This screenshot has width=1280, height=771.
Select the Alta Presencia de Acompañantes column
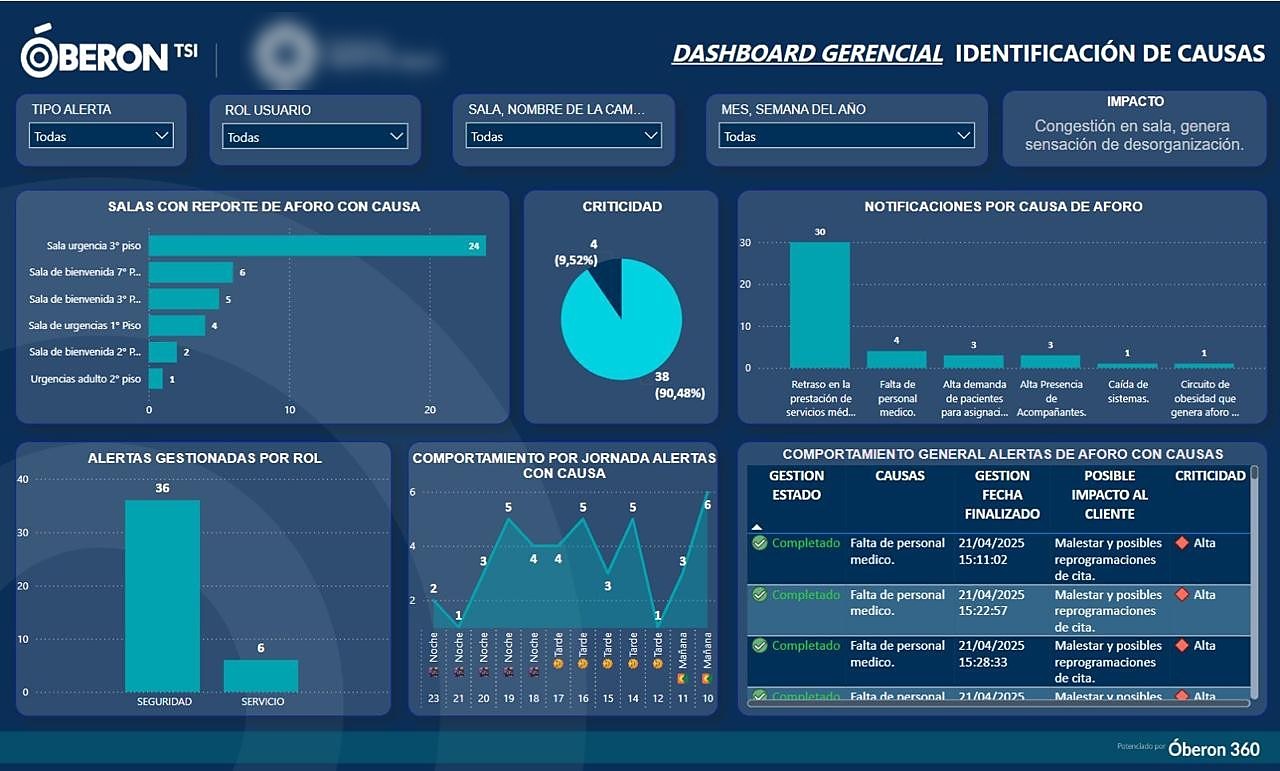(1050, 361)
